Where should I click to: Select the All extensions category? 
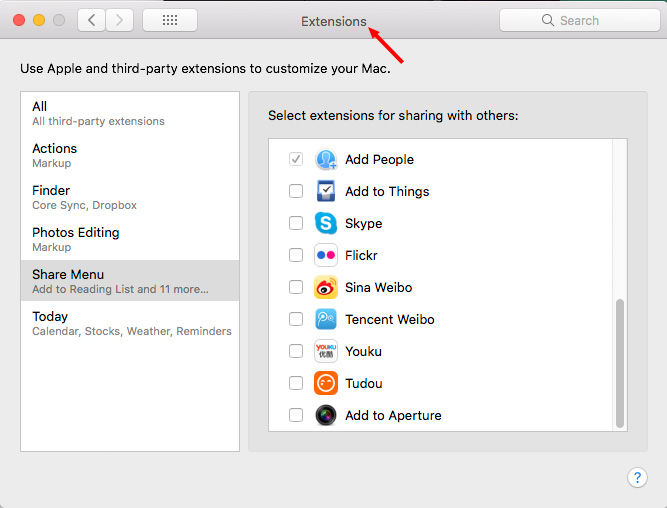(x=130, y=113)
